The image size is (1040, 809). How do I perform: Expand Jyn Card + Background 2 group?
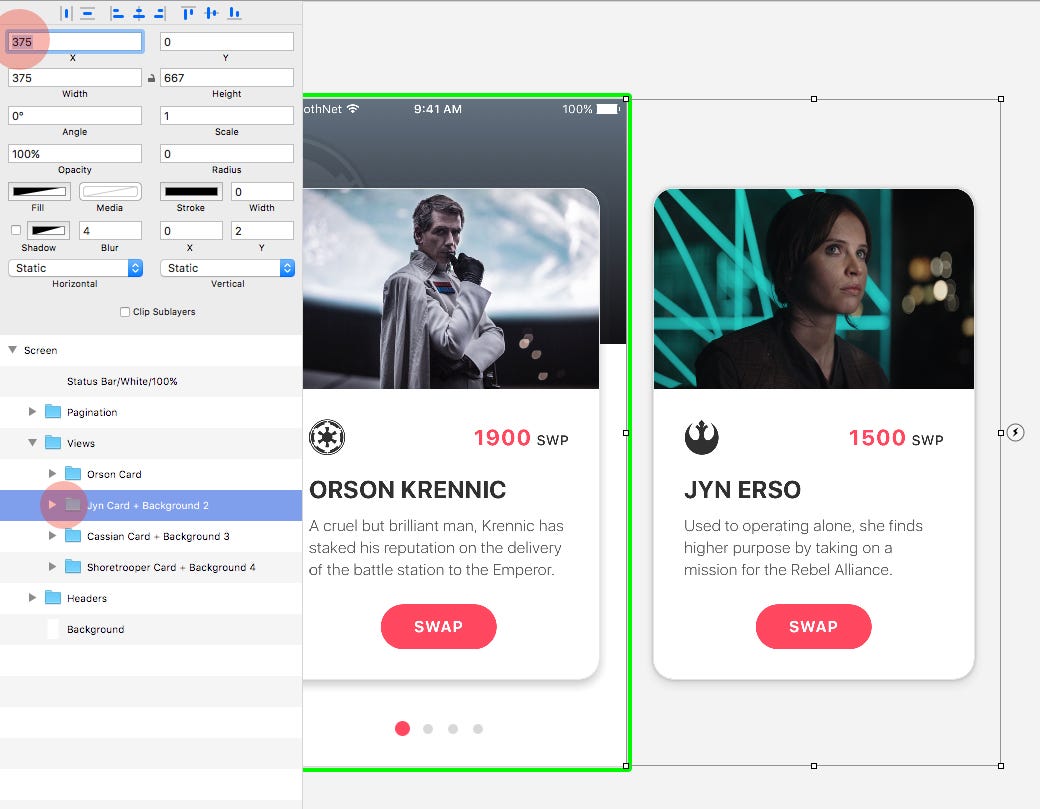52,505
